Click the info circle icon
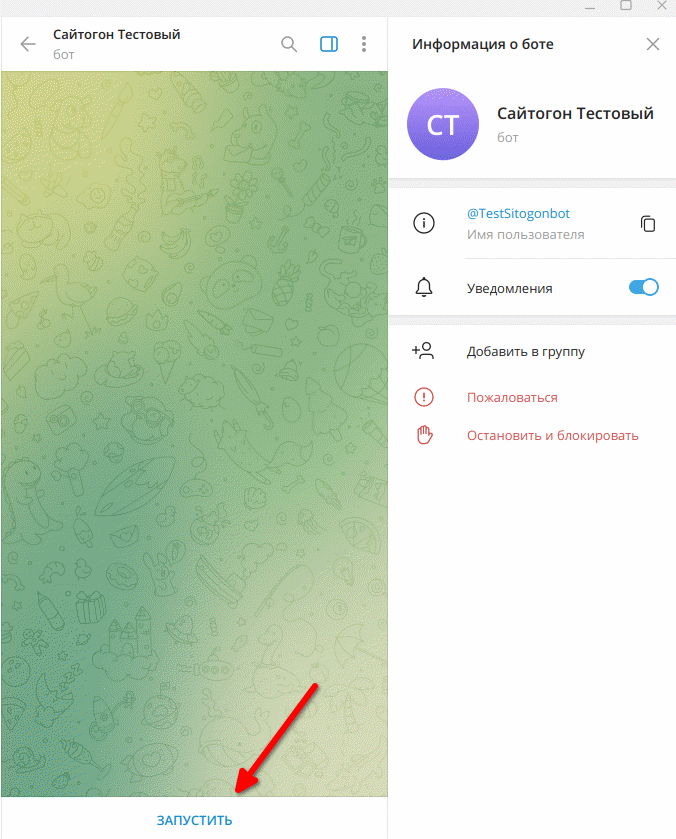Screen dimensions: 676x839 tap(424, 223)
